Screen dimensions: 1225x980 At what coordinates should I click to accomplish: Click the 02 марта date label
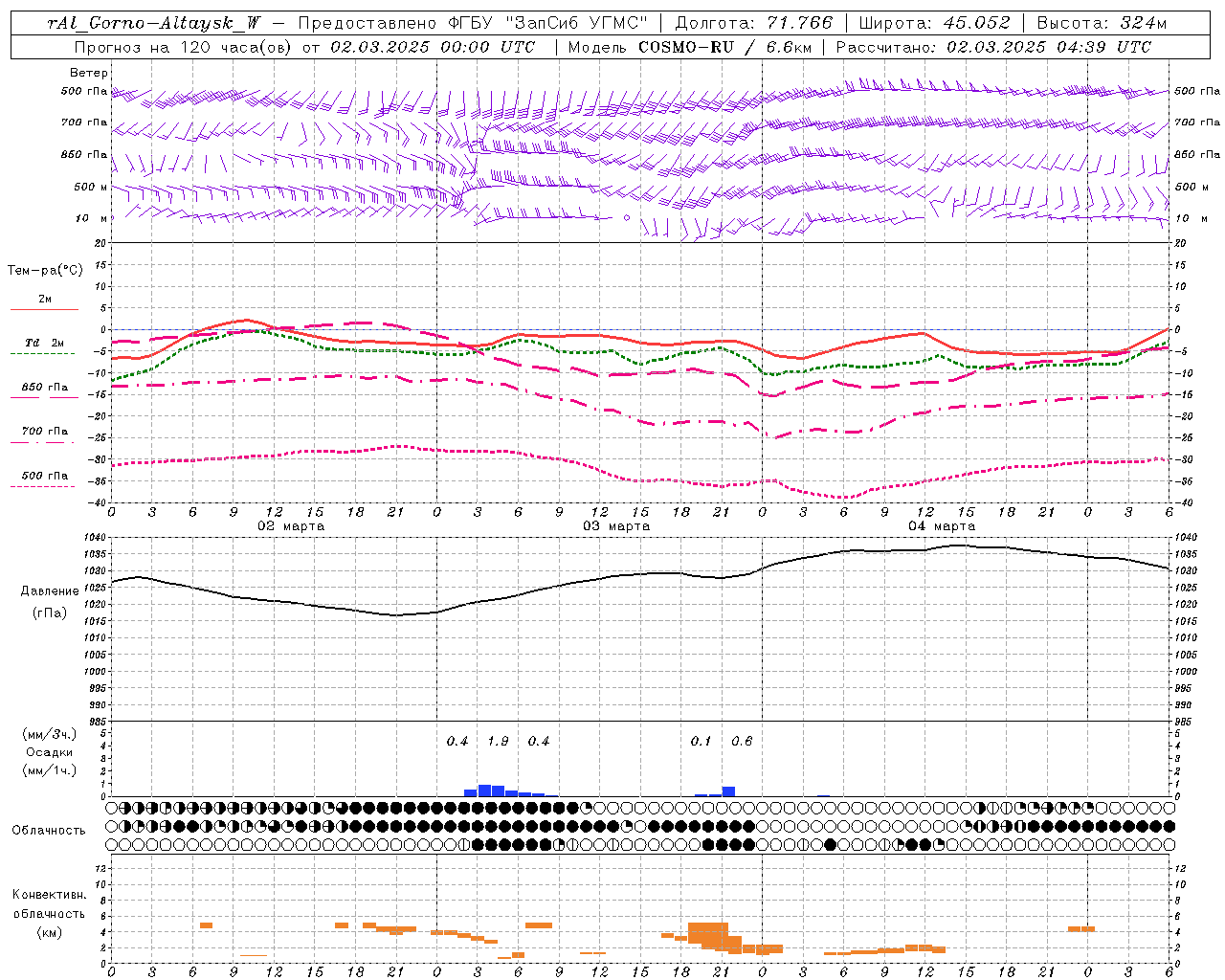pos(291,526)
